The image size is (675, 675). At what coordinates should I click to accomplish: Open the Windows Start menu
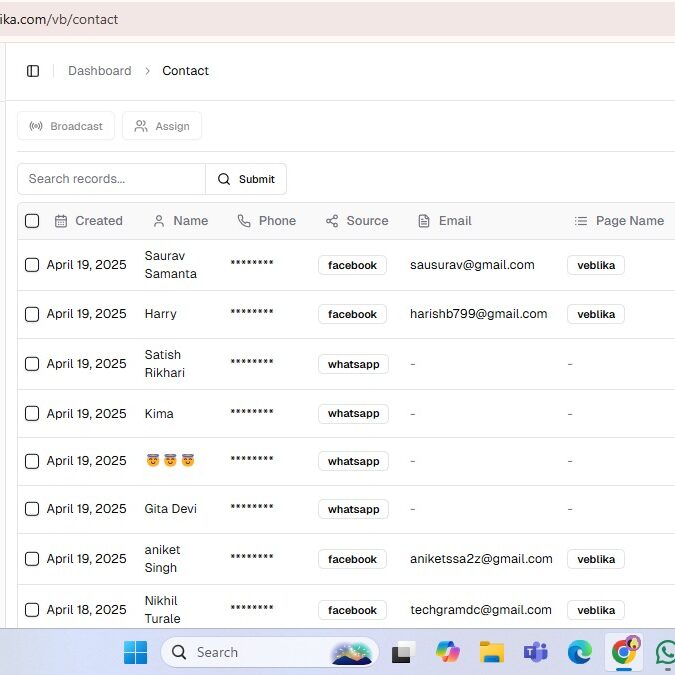[135, 652]
